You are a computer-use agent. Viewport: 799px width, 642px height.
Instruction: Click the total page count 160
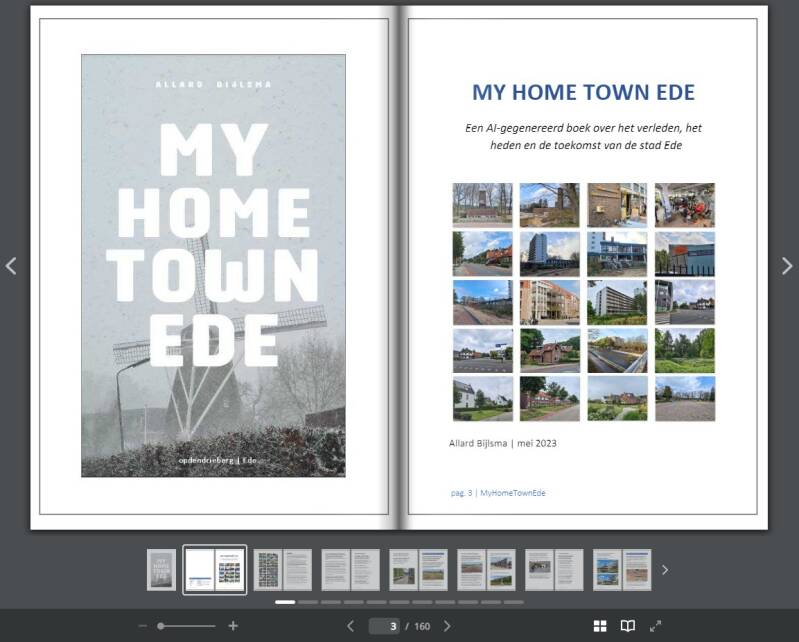click(422, 626)
